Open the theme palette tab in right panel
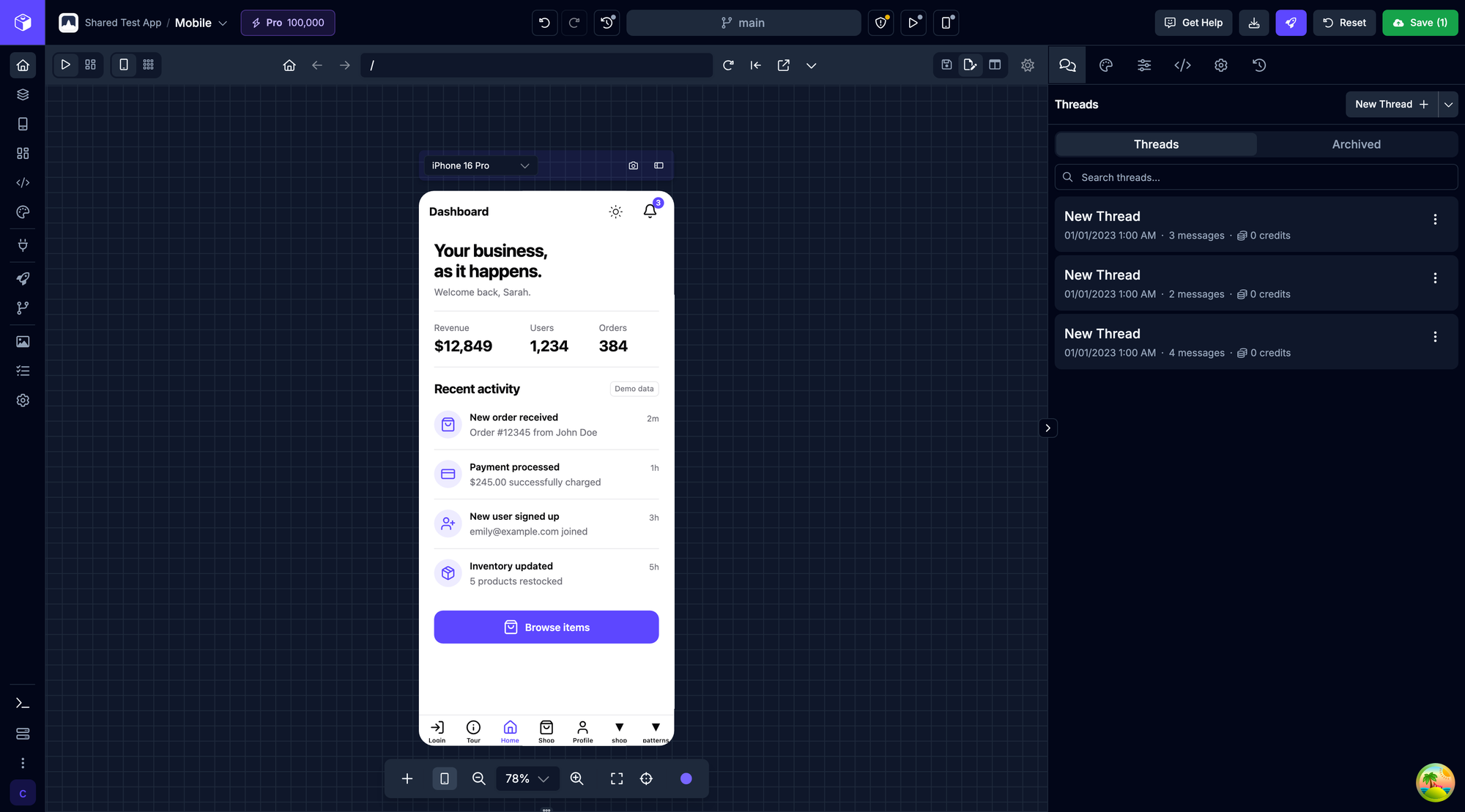This screenshot has height=812, width=1465. 1106,65
